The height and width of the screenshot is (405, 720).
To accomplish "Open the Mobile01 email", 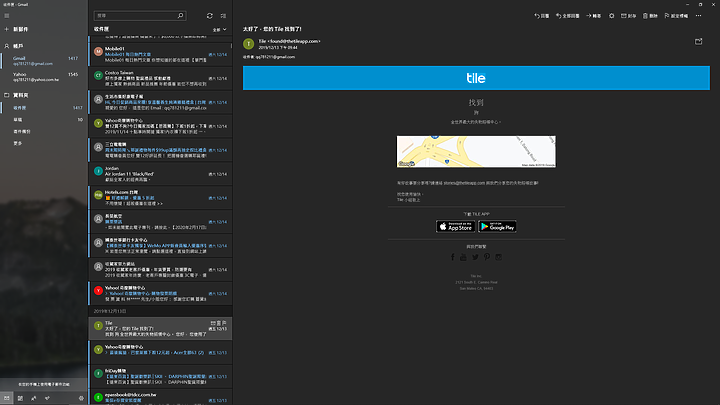I will click(161, 54).
